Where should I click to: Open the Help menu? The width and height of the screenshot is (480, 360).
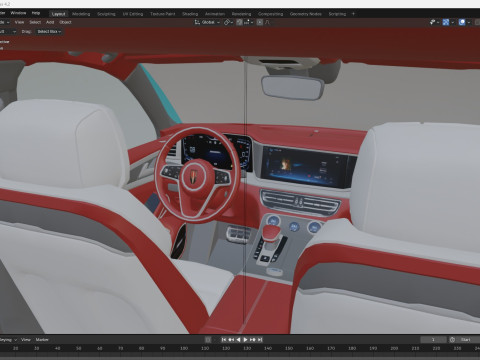click(x=36, y=13)
